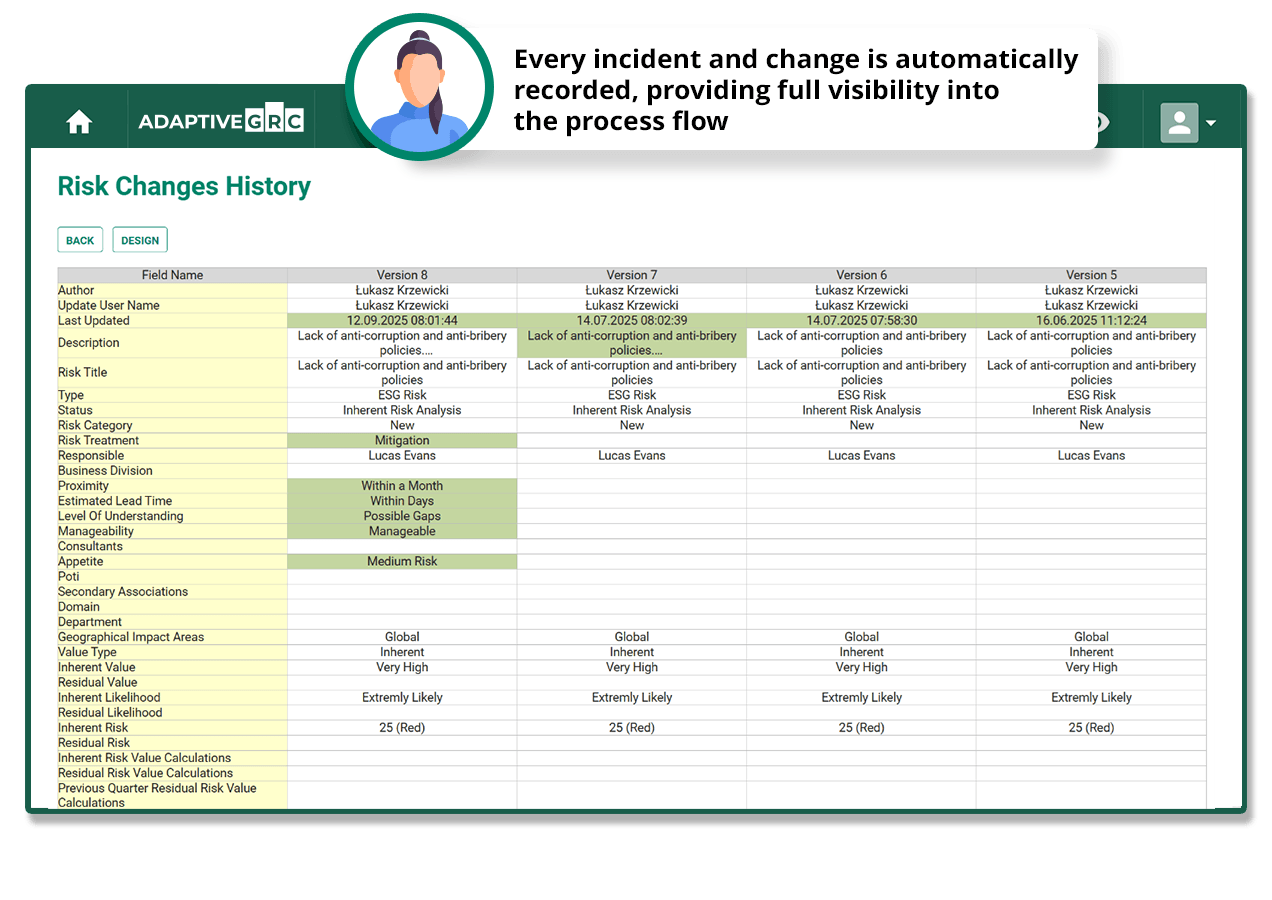Click the AdaptiveGRC logo
1272x900 pixels.
[x=221, y=121]
